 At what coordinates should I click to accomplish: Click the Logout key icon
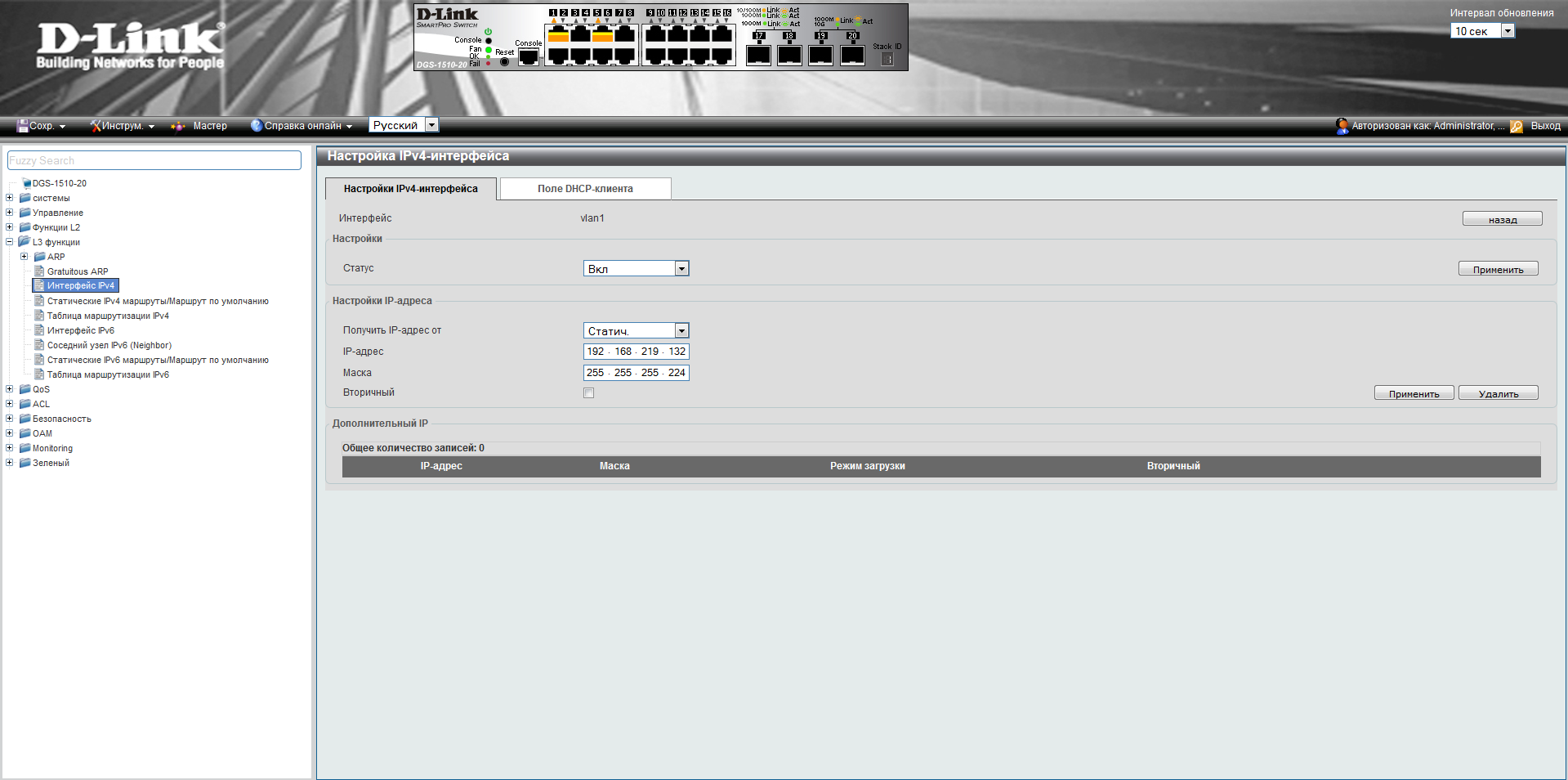tap(1517, 126)
